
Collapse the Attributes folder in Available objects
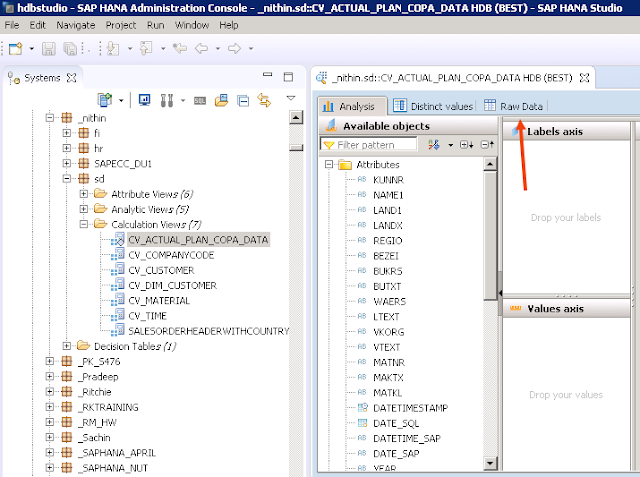click(x=329, y=164)
